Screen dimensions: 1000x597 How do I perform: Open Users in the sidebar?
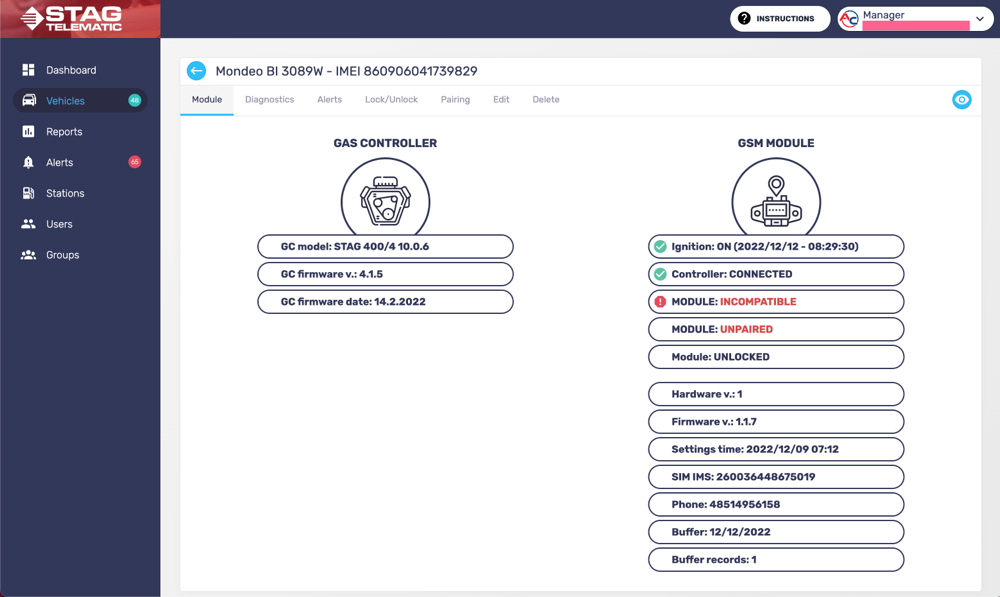(80, 224)
